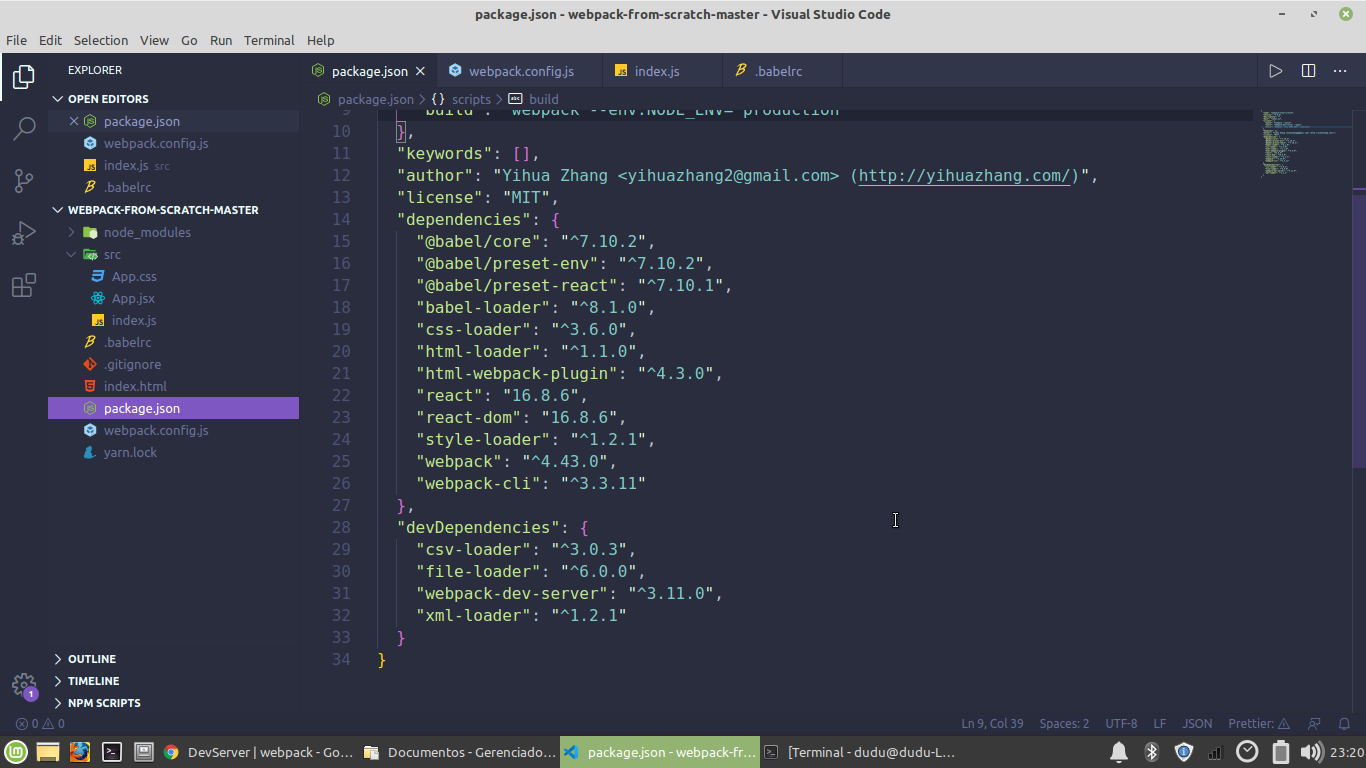Image resolution: width=1366 pixels, height=768 pixels.
Task: Open the notifications bell in VS Code status bar
Action: coord(1345,724)
